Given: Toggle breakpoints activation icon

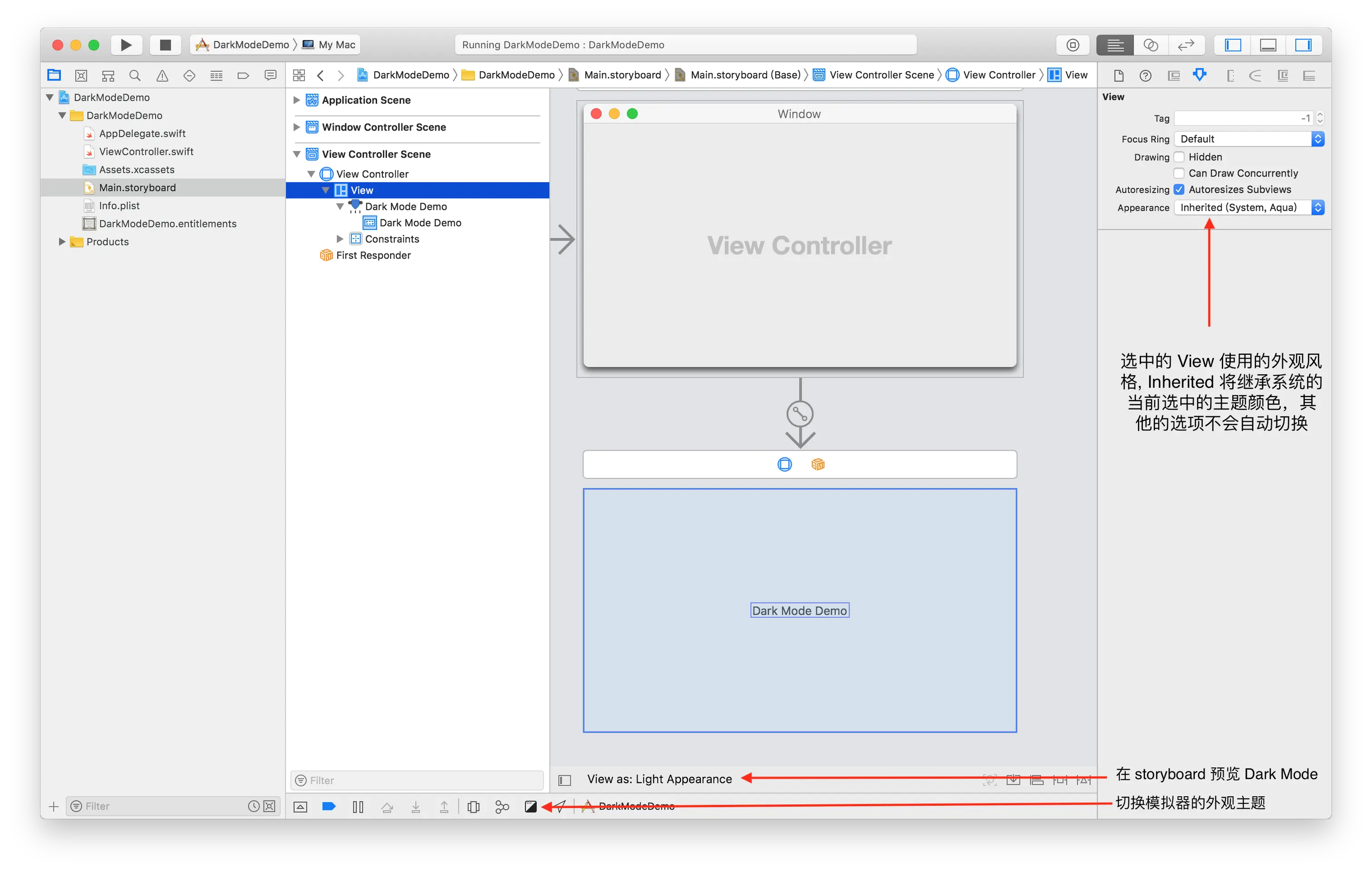Looking at the screenshot, I should pyautogui.click(x=329, y=806).
